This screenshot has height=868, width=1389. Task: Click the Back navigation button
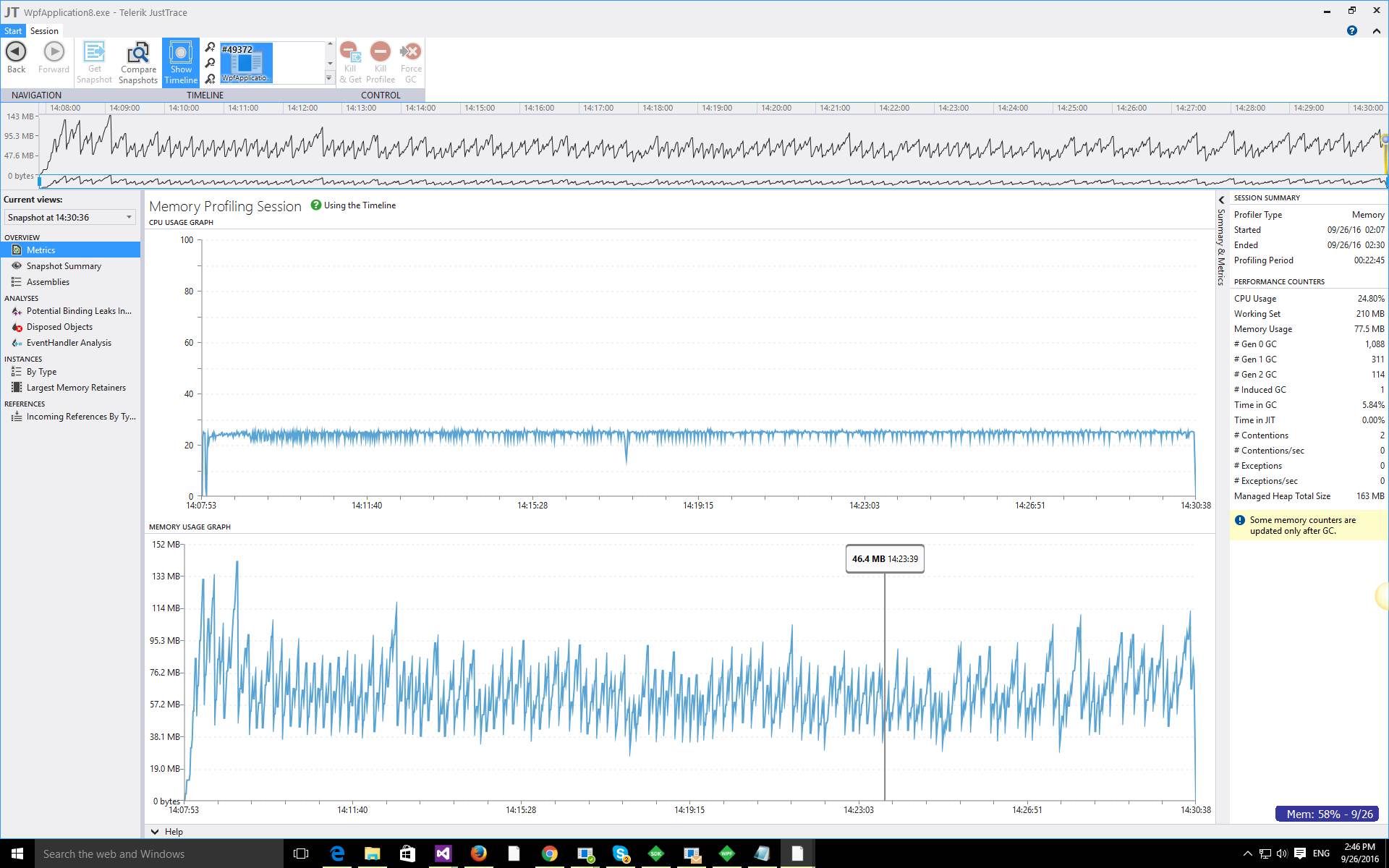16,57
